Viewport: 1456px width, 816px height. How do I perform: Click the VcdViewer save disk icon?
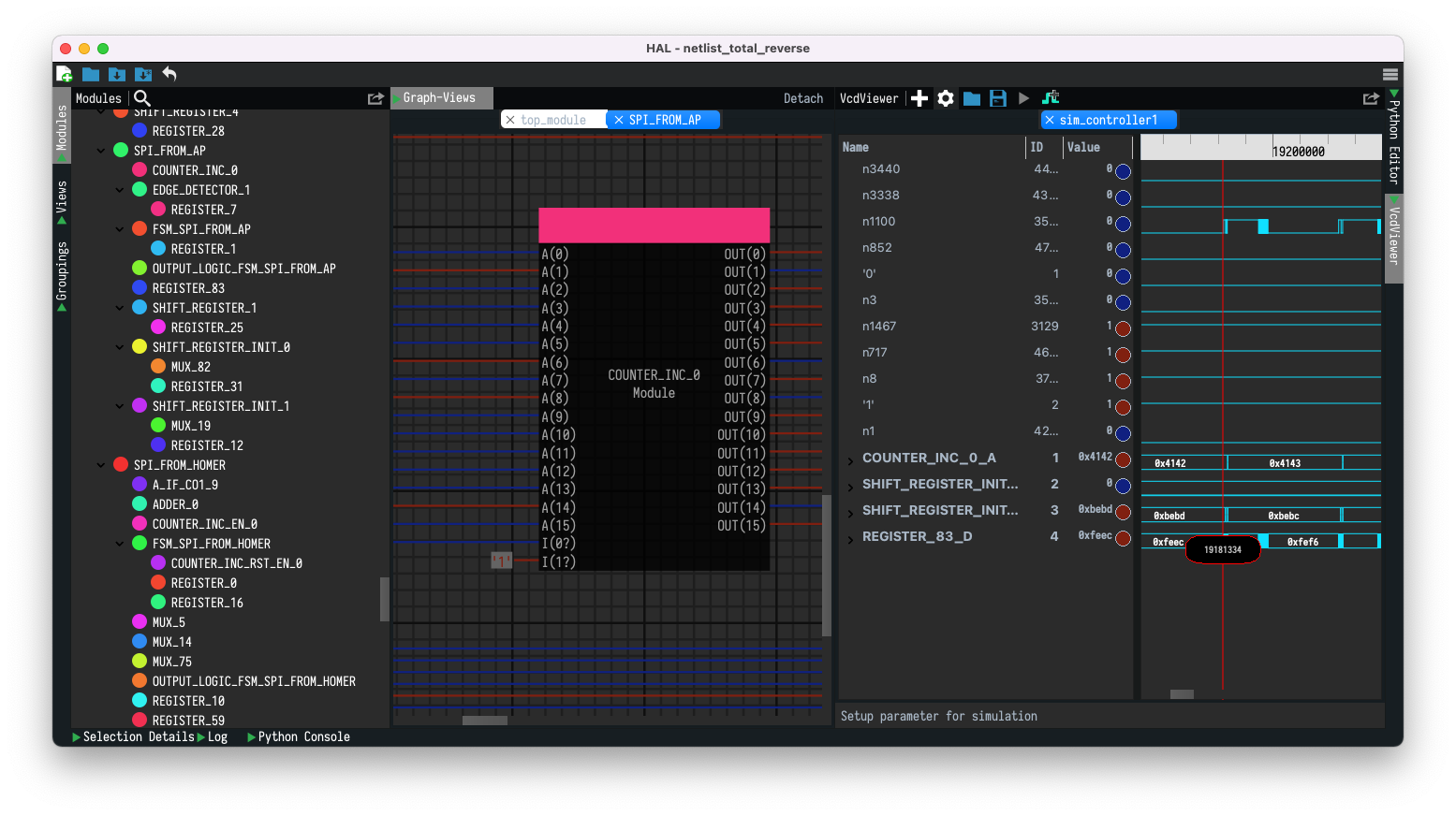tap(998, 98)
